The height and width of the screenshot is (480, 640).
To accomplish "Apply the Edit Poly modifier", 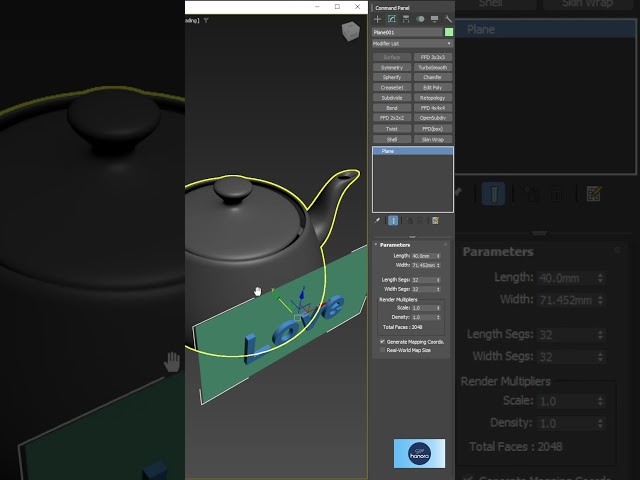I will click(433, 87).
